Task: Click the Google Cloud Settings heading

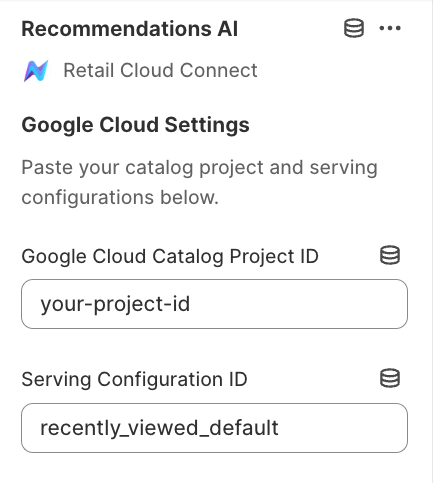Action: (x=135, y=125)
